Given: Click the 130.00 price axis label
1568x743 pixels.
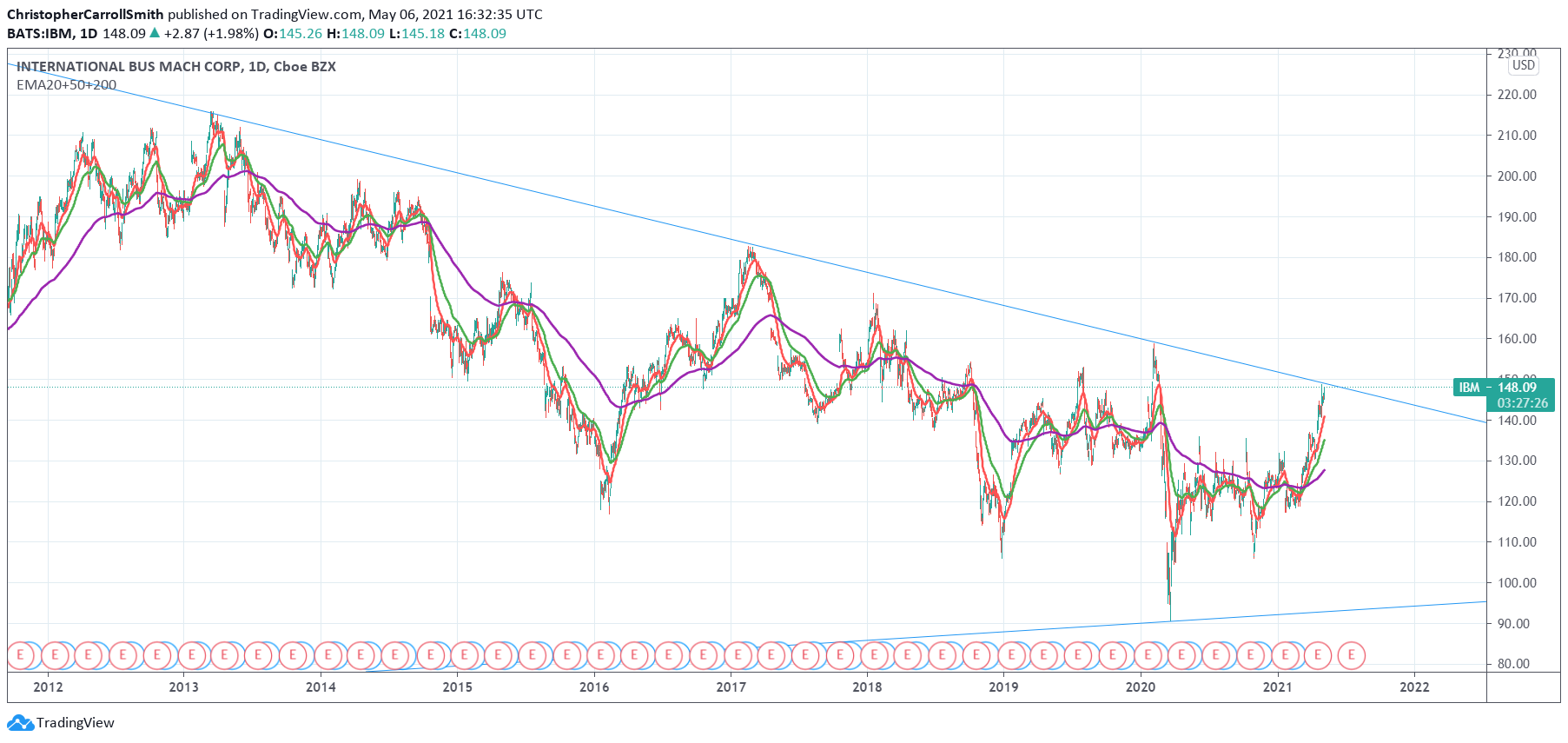Looking at the screenshot, I should 1517,461.
